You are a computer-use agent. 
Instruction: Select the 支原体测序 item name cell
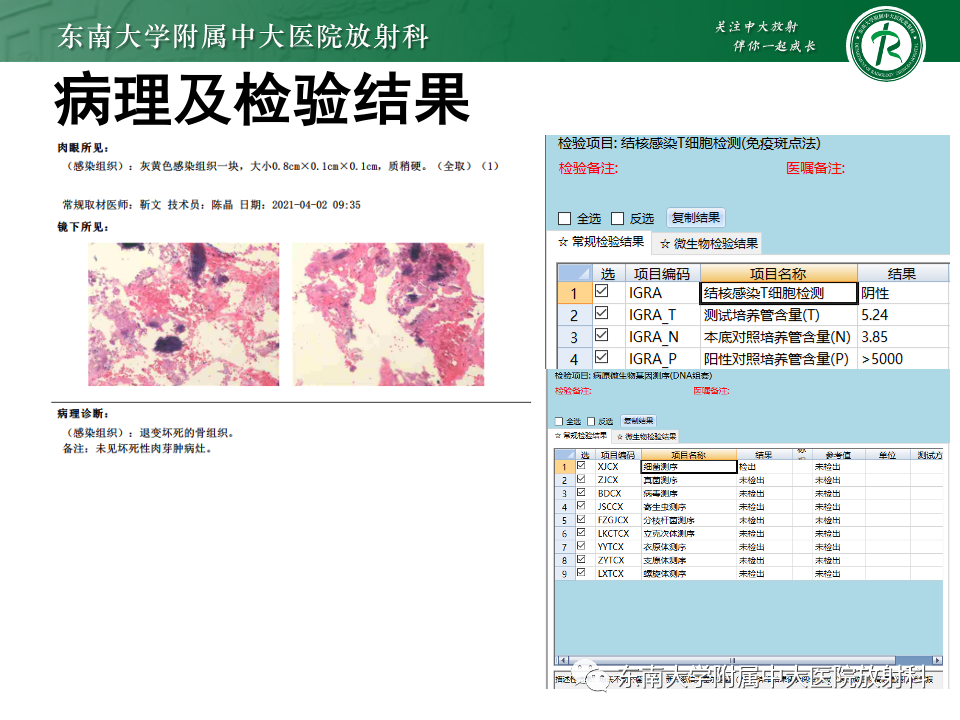pyautogui.click(x=689, y=560)
